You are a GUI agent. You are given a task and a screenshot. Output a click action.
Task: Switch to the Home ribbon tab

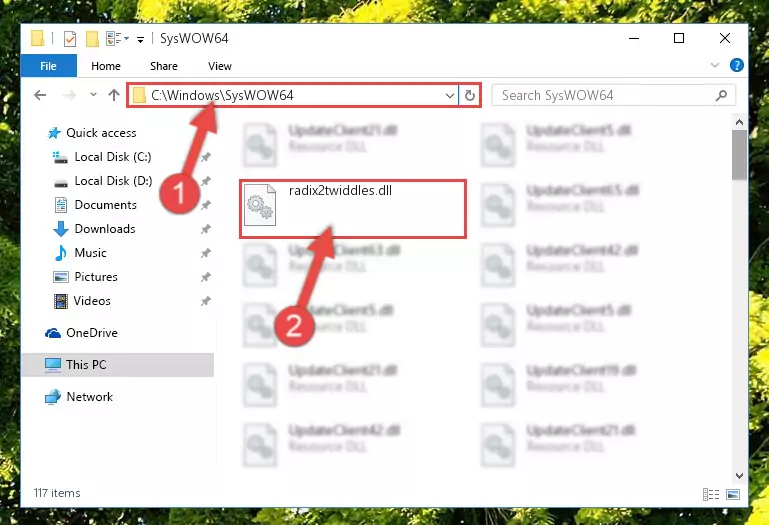coord(105,66)
